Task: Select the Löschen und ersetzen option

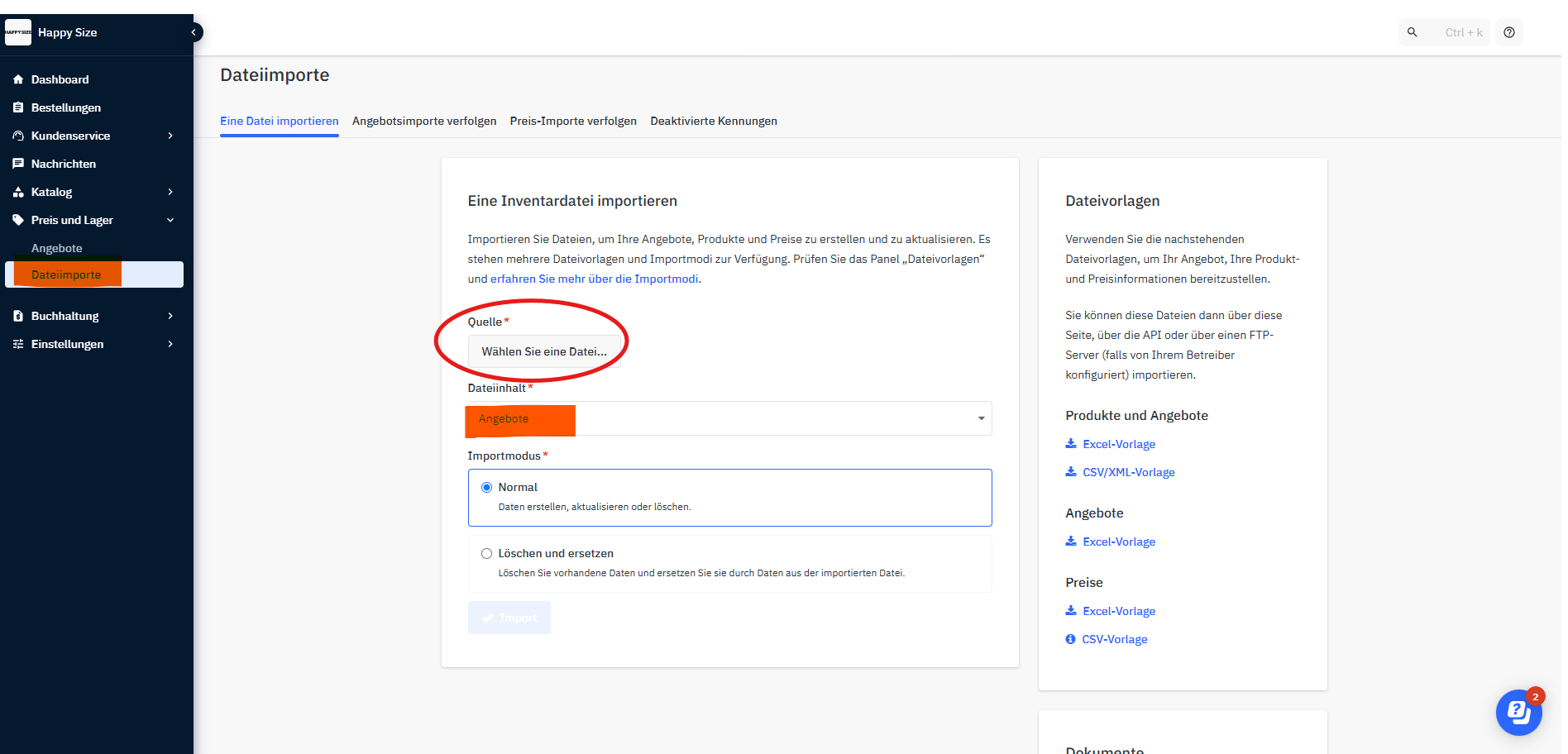Action: [x=487, y=553]
